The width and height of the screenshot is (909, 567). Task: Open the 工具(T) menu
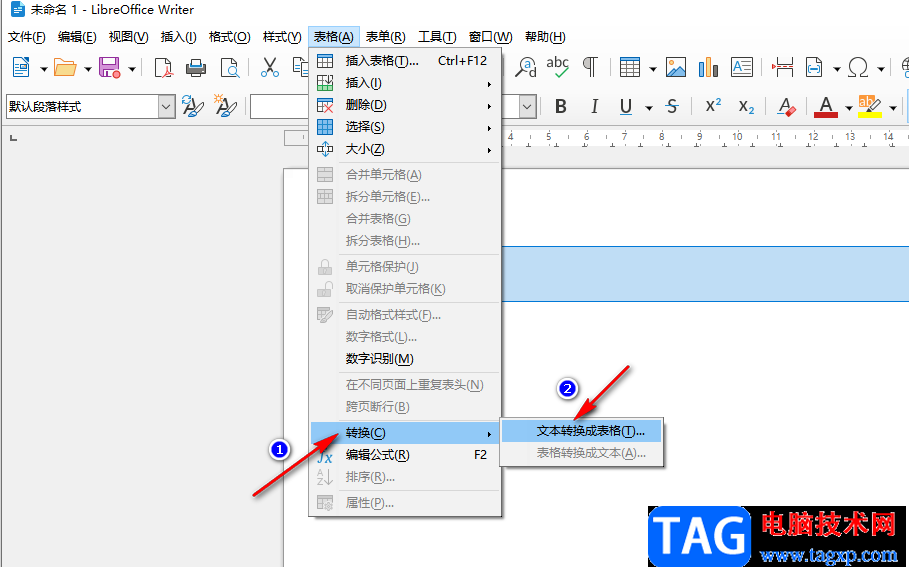[x=437, y=37]
